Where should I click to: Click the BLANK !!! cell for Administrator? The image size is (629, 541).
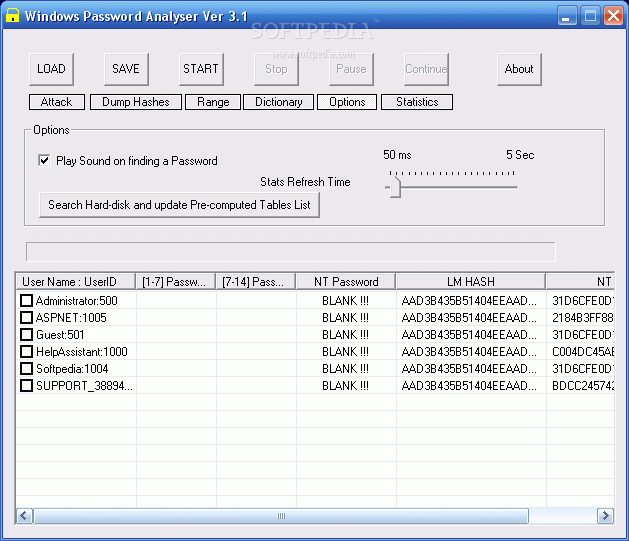(345, 301)
